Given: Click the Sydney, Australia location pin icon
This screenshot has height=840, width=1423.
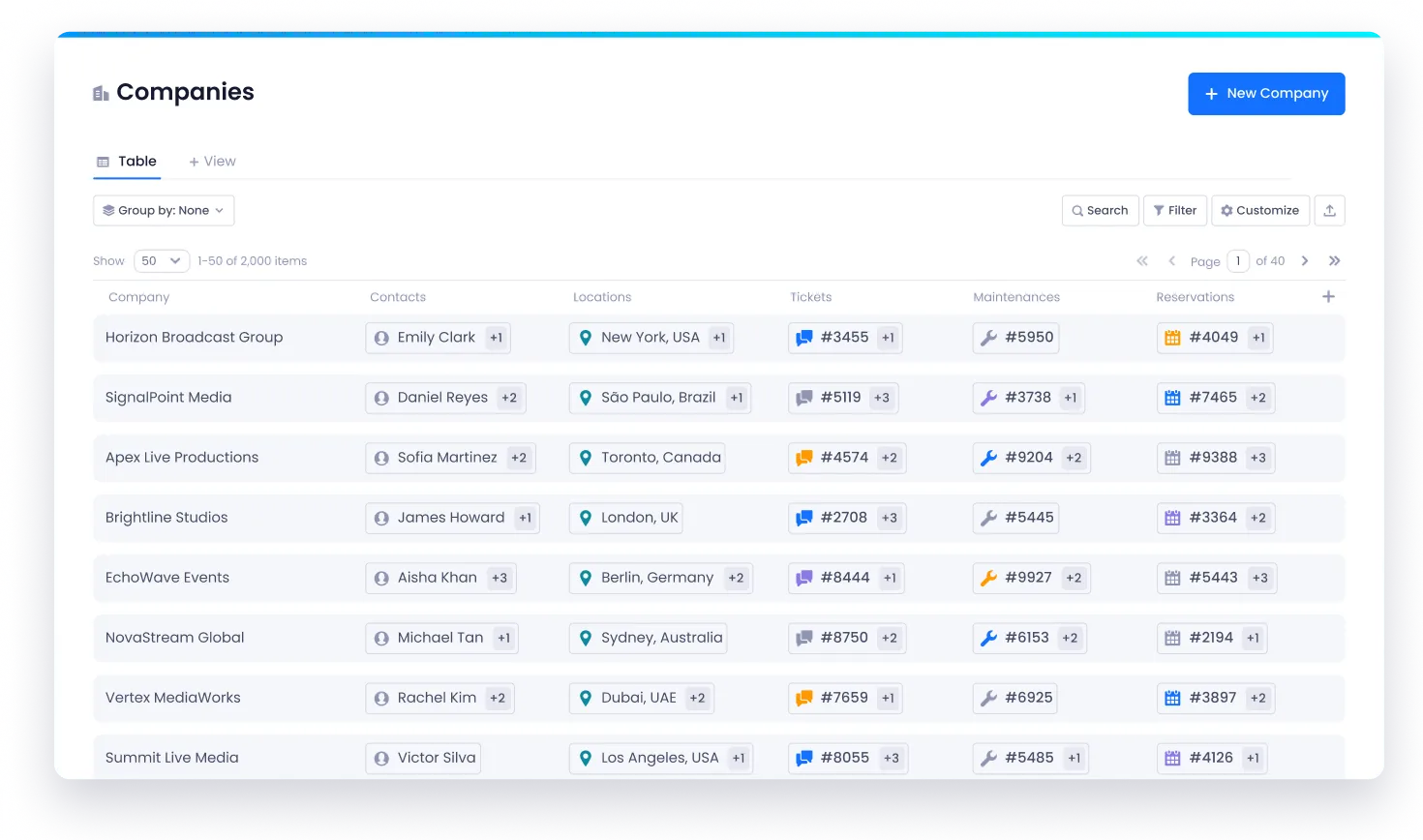Looking at the screenshot, I should [x=586, y=638].
